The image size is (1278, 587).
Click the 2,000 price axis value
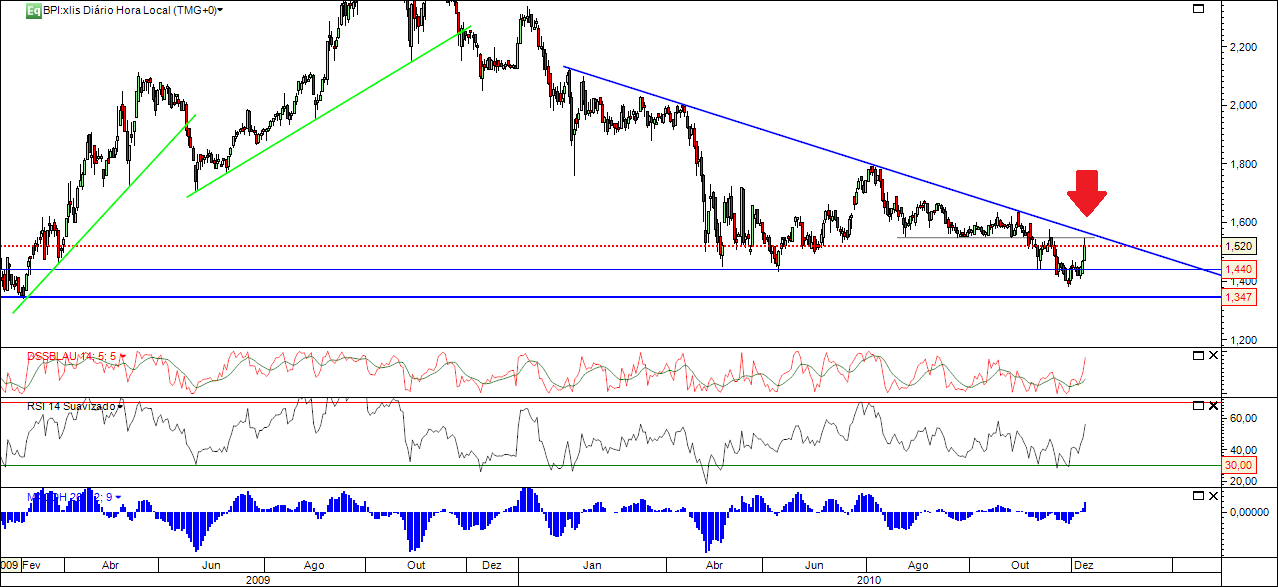pos(1243,105)
